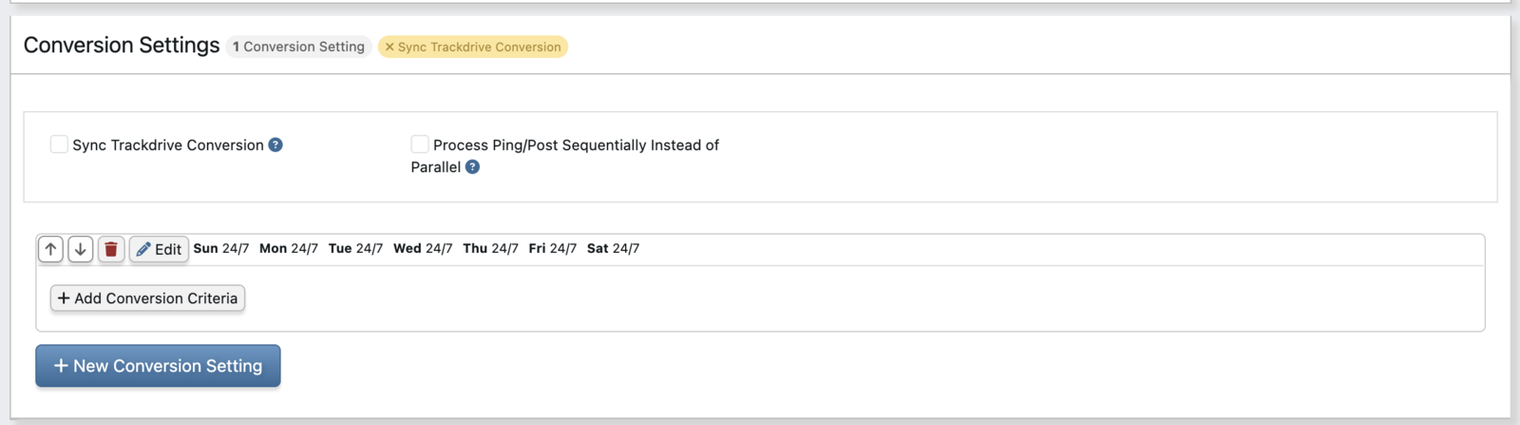Image resolution: width=1520 pixels, height=425 pixels.
Task: Select the Fri 24/7 schedule label
Action: pyautogui.click(x=553, y=248)
